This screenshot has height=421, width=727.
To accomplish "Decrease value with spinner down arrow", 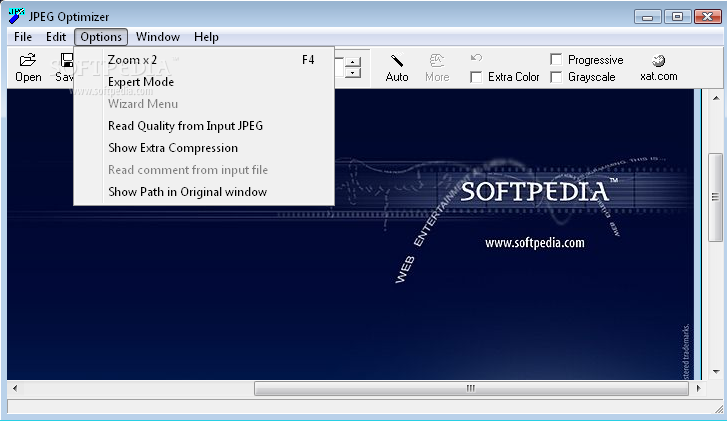I will click(x=353, y=73).
